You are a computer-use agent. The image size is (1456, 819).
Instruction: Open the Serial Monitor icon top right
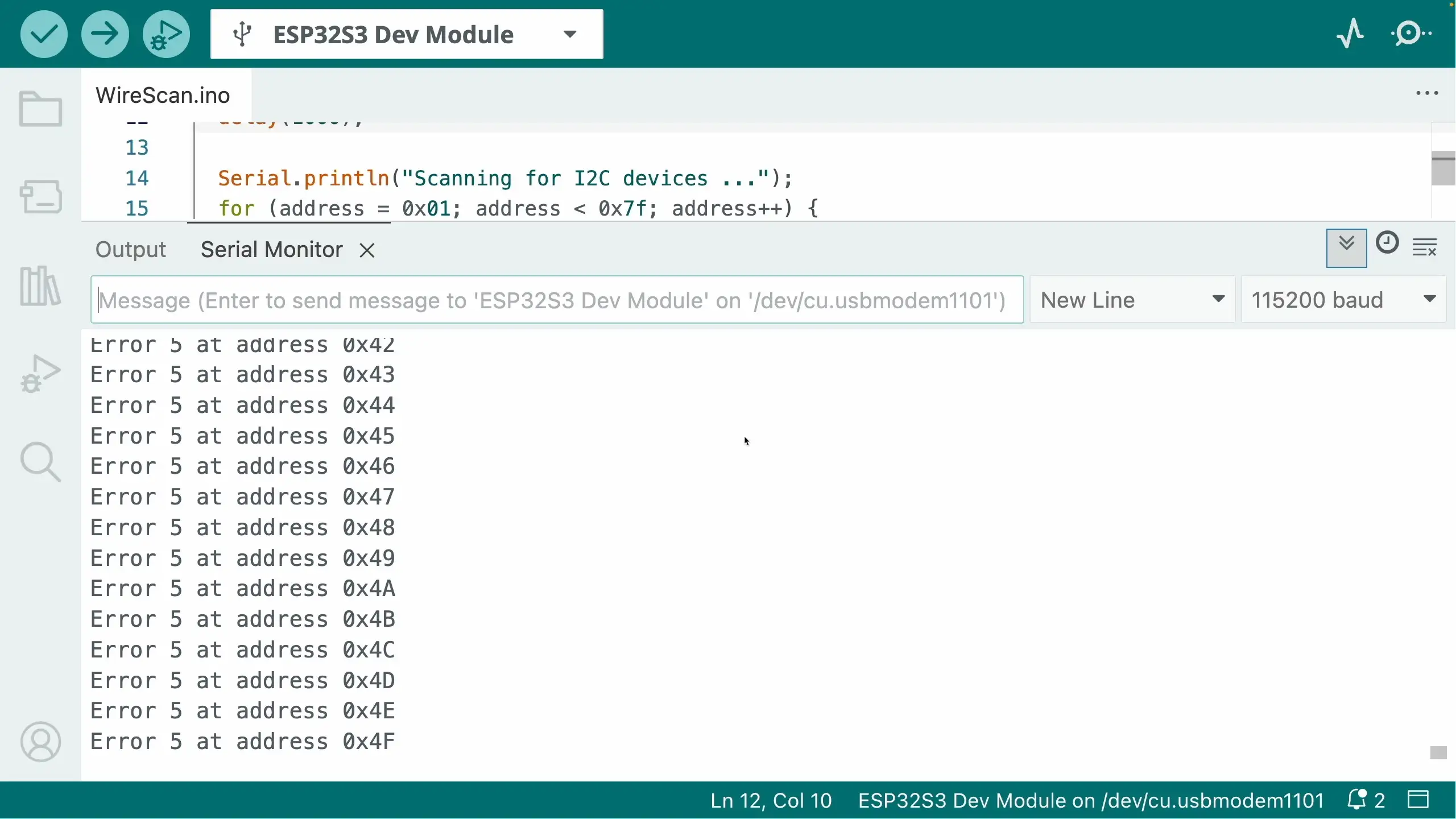(1412, 34)
